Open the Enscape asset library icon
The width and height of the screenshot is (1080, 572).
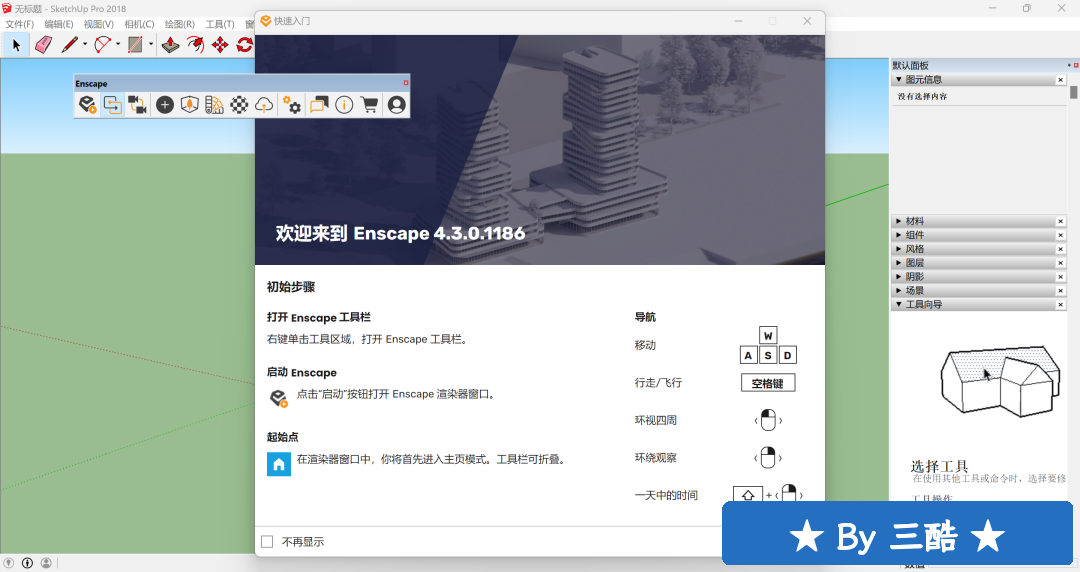[x=214, y=105]
